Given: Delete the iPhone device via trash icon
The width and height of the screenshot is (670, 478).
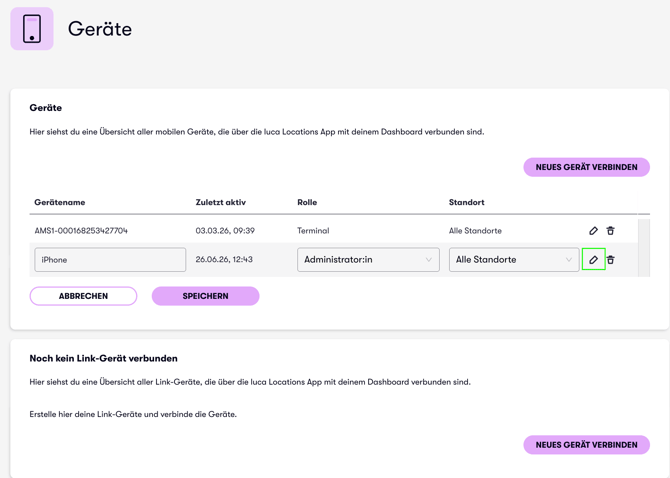Looking at the screenshot, I should click(x=611, y=260).
